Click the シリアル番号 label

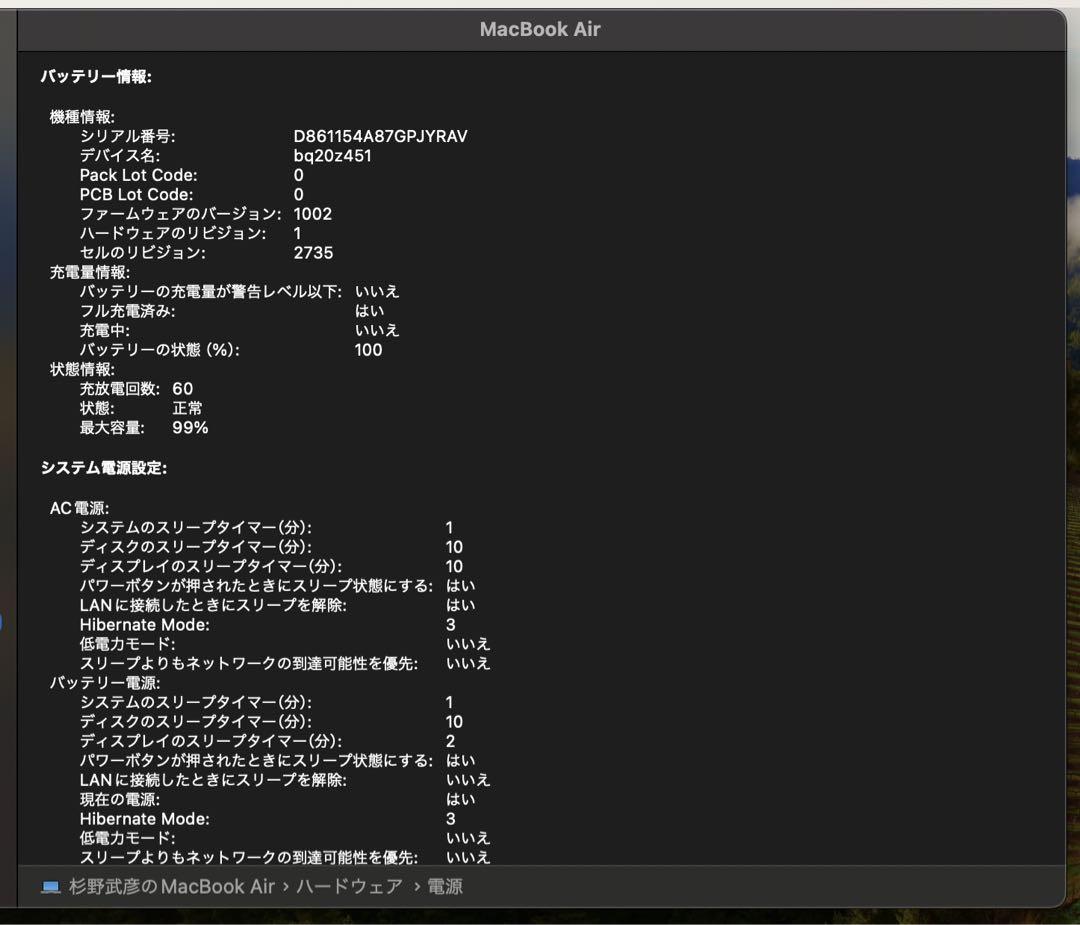pos(127,136)
